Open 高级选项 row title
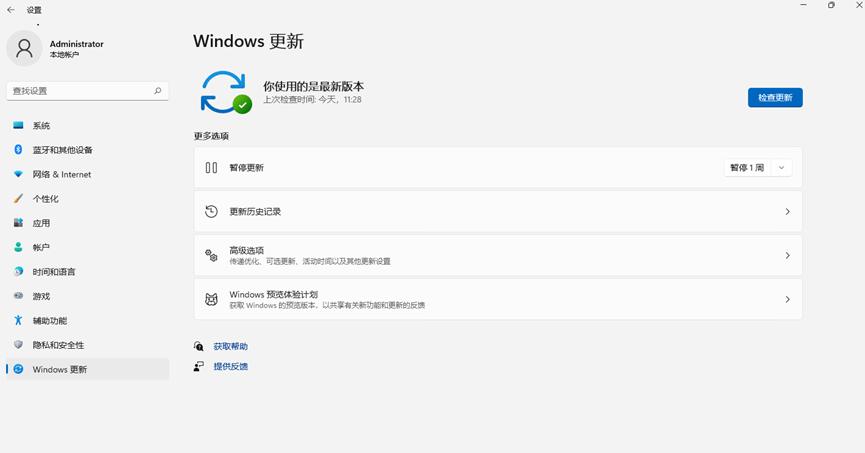The width and height of the screenshot is (865, 453). pyautogui.click(x=247, y=250)
